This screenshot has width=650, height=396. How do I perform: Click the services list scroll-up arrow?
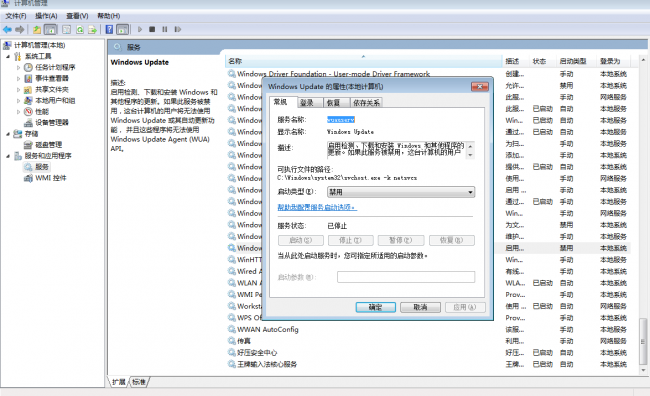643,60
